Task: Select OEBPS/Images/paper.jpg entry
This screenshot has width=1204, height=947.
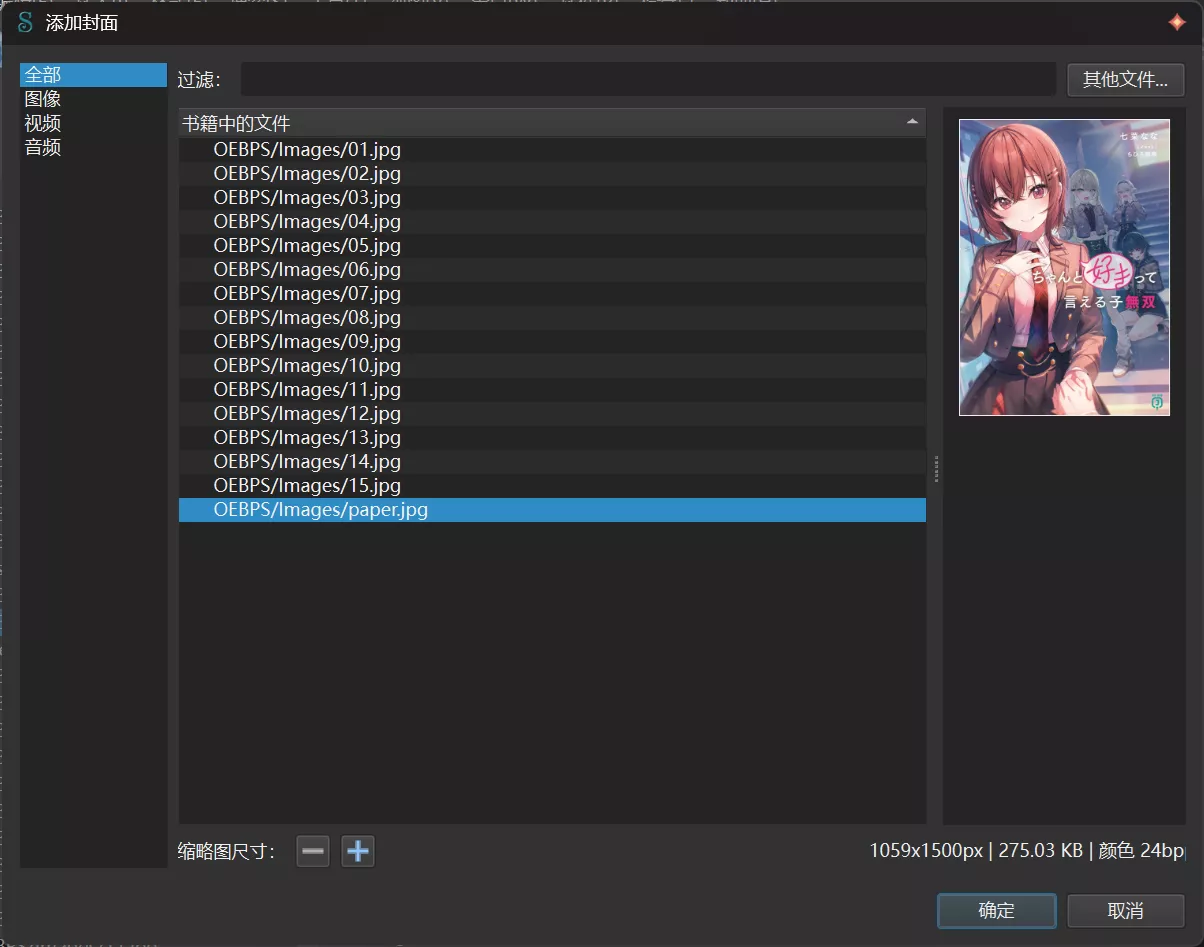Action: 320,510
